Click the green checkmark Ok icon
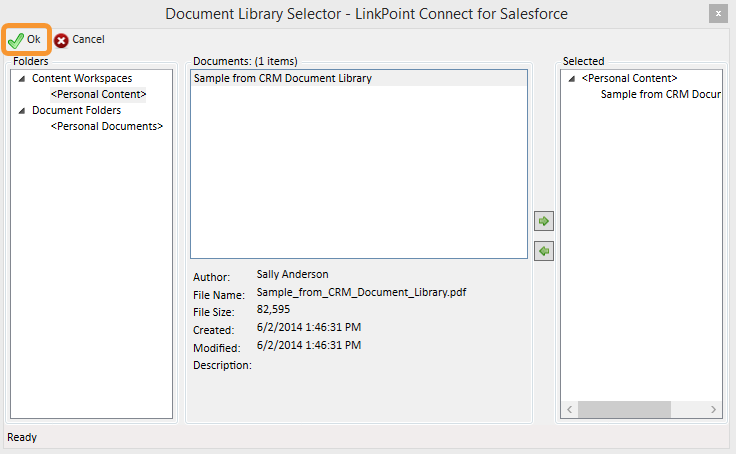The image size is (736, 454). click(16, 40)
